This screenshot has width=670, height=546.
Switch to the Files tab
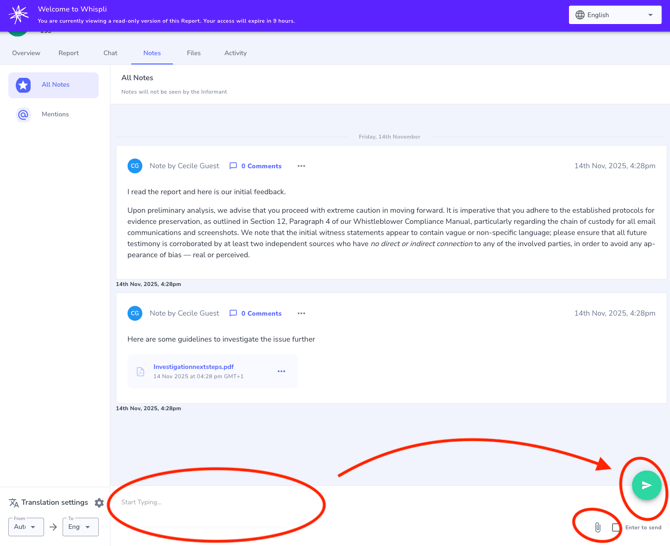[193, 53]
